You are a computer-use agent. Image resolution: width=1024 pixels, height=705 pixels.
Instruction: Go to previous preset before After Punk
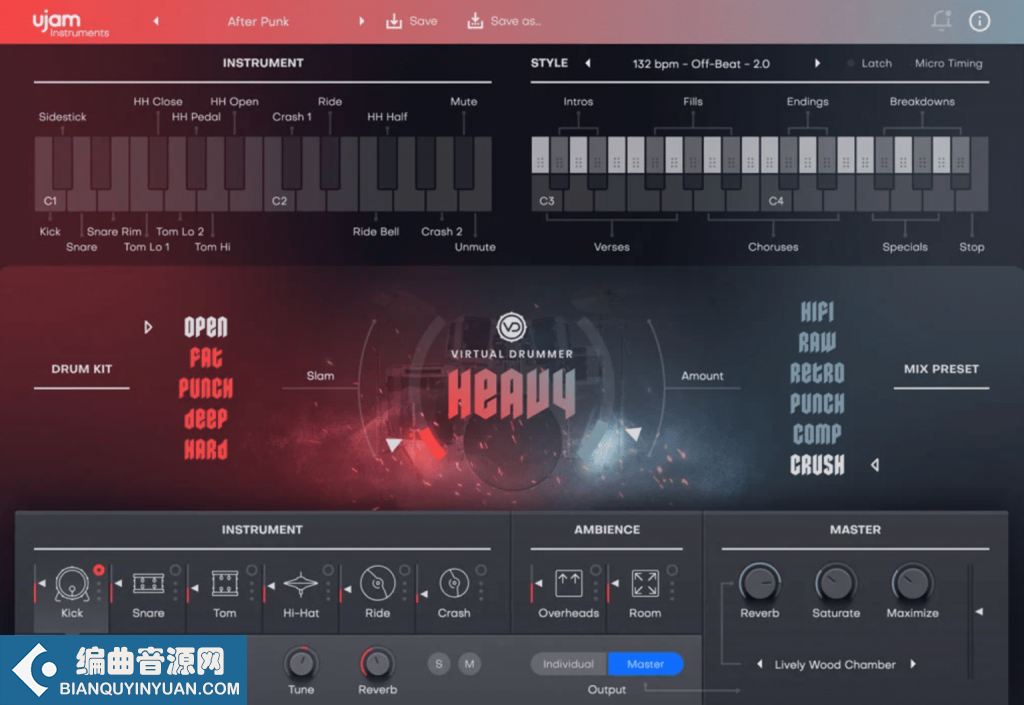tap(156, 21)
